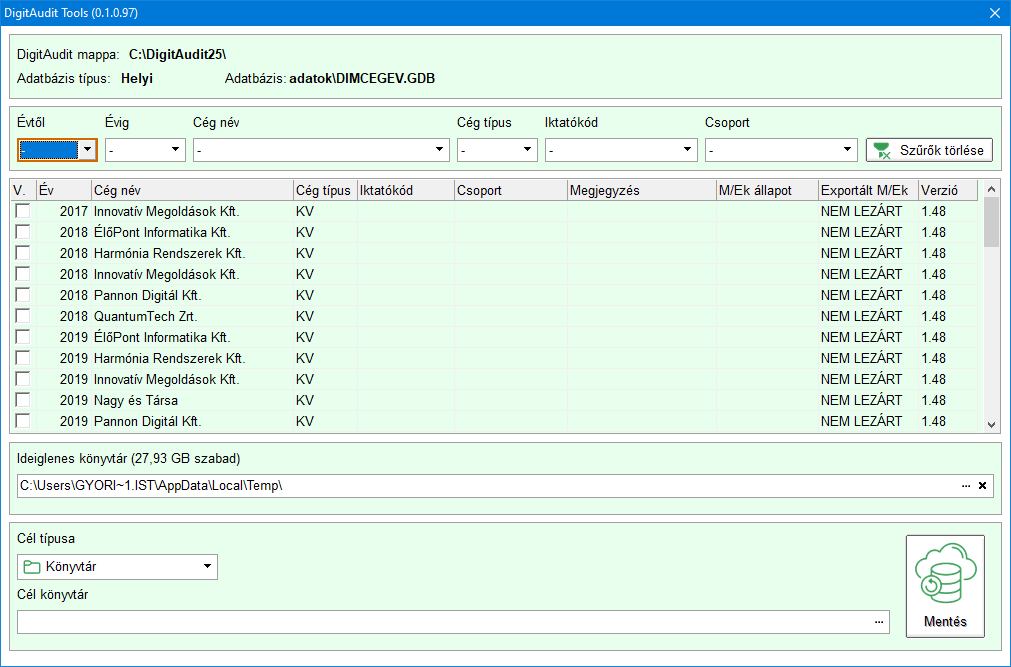The height and width of the screenshot is (667, 1011).
Task: Expand the Cég típus filter dropdown
Action: (527, 150)
